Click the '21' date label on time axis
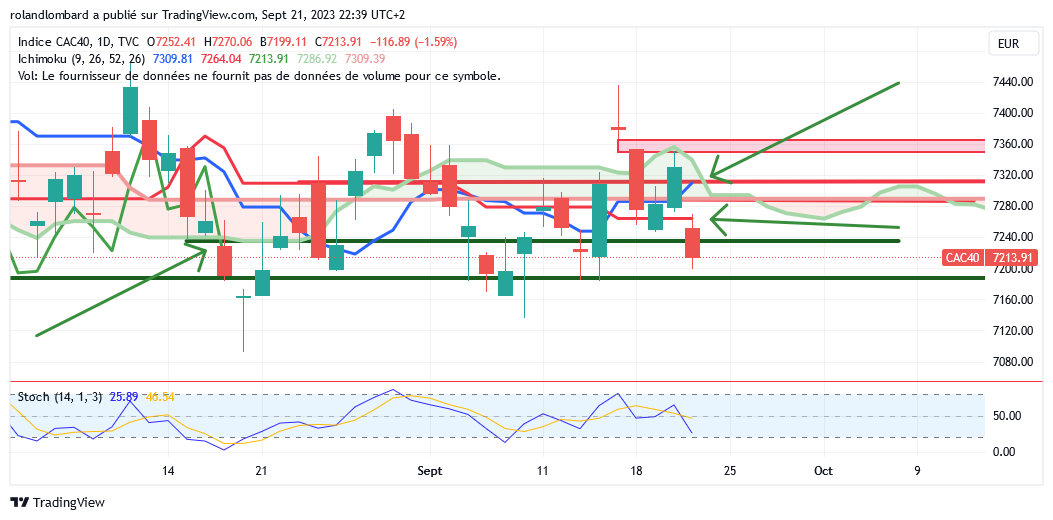This screenshot has width=1053, height=520. click(262, 471)
